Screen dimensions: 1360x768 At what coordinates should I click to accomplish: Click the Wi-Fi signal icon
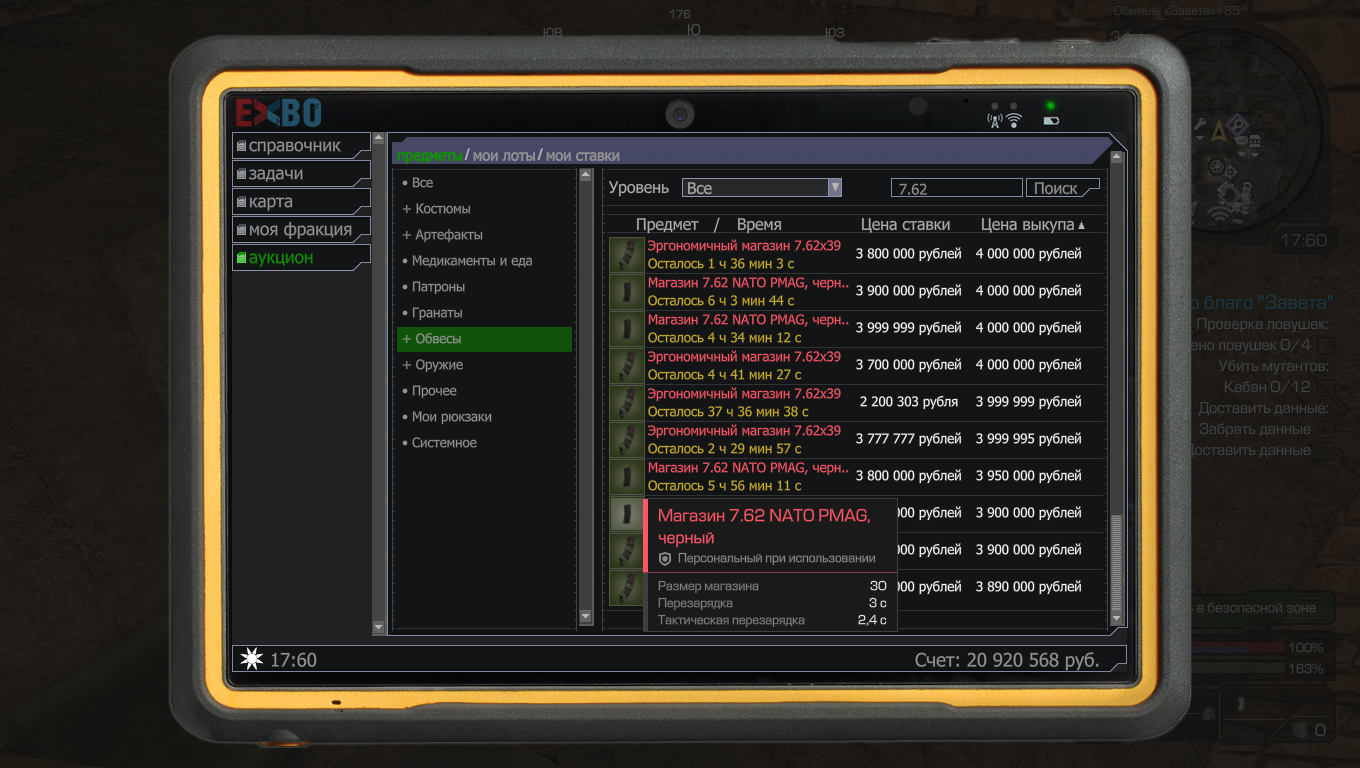click(1014, 121)
